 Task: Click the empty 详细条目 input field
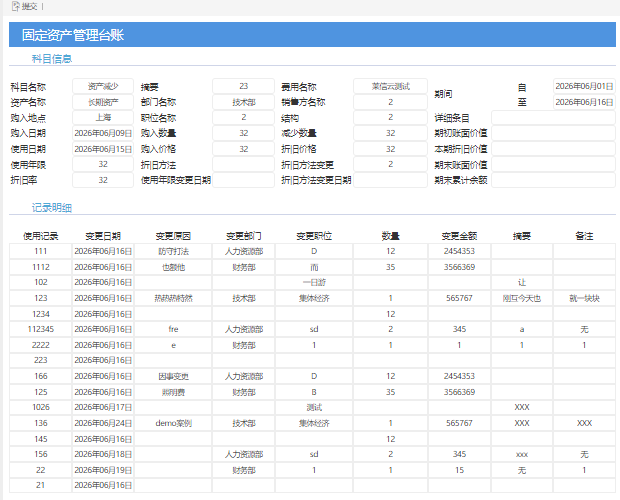pyautogui.click(x=553, y=117)
